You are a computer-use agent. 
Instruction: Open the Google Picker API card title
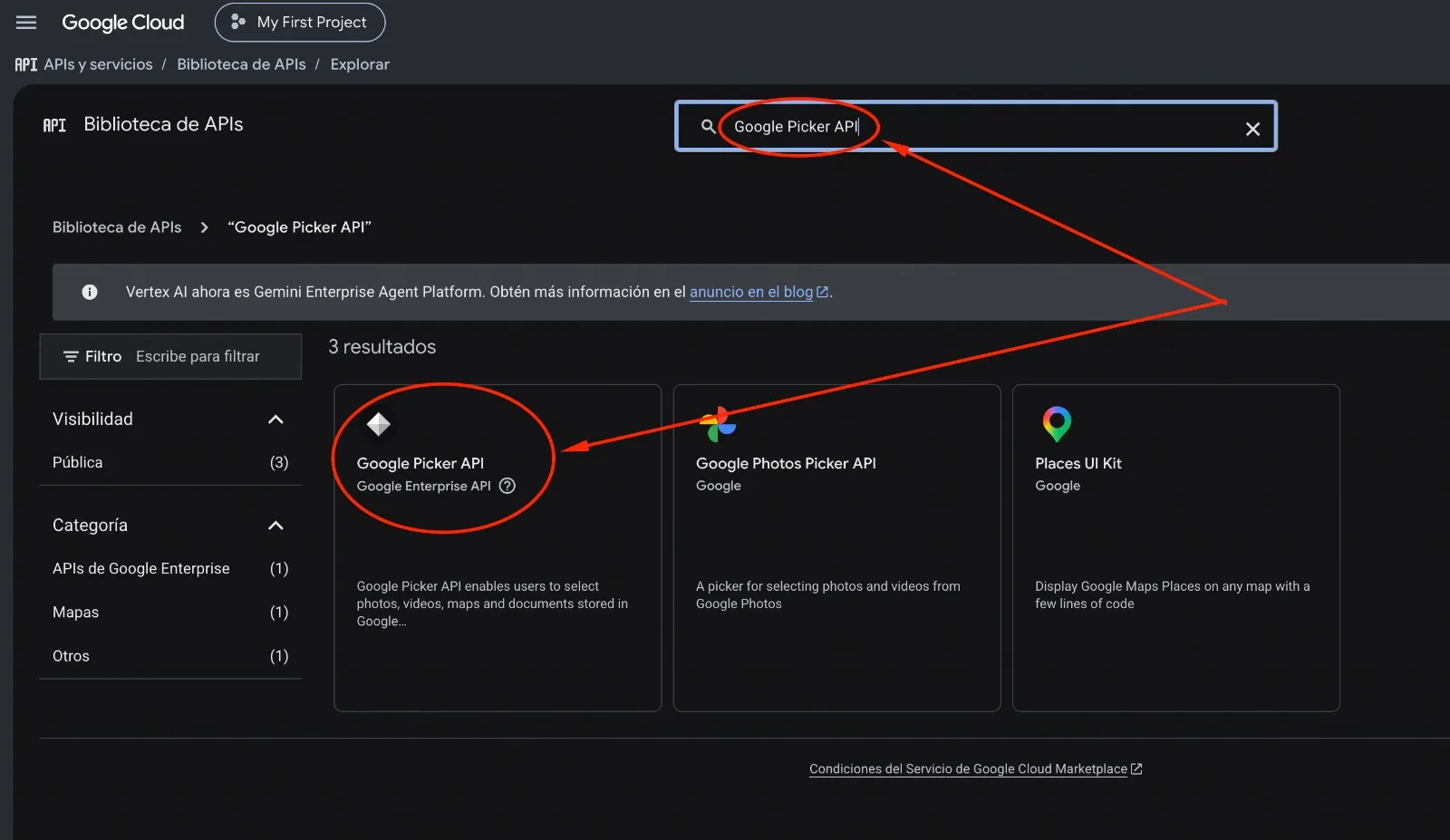(420, 463)
